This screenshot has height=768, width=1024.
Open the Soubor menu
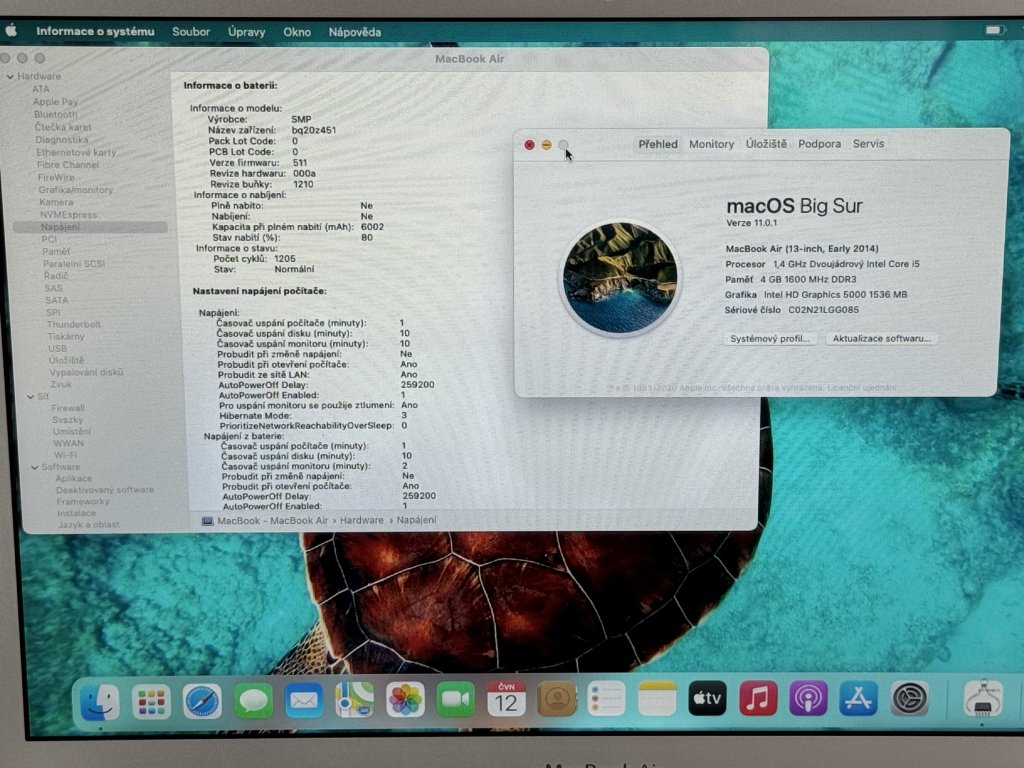(x=191, y=31)
